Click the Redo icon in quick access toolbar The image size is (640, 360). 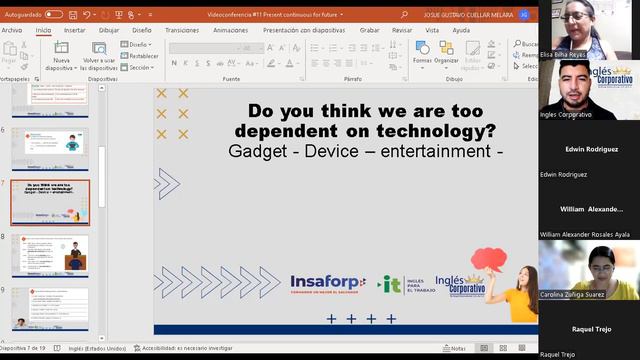(105, 15)
